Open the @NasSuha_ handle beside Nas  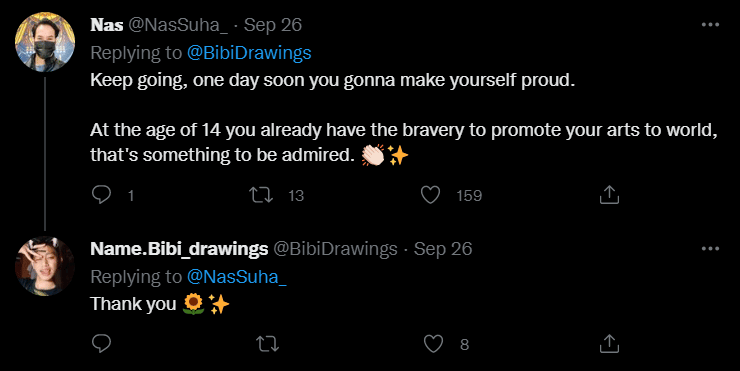point(178,25)
